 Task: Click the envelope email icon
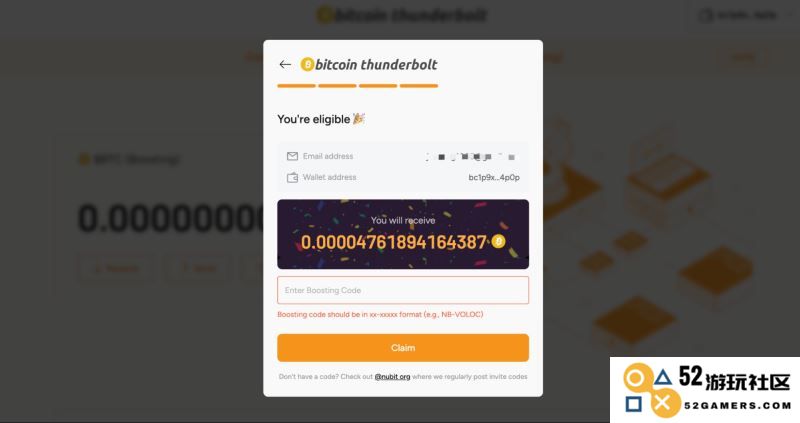click(x=292, y=156)
